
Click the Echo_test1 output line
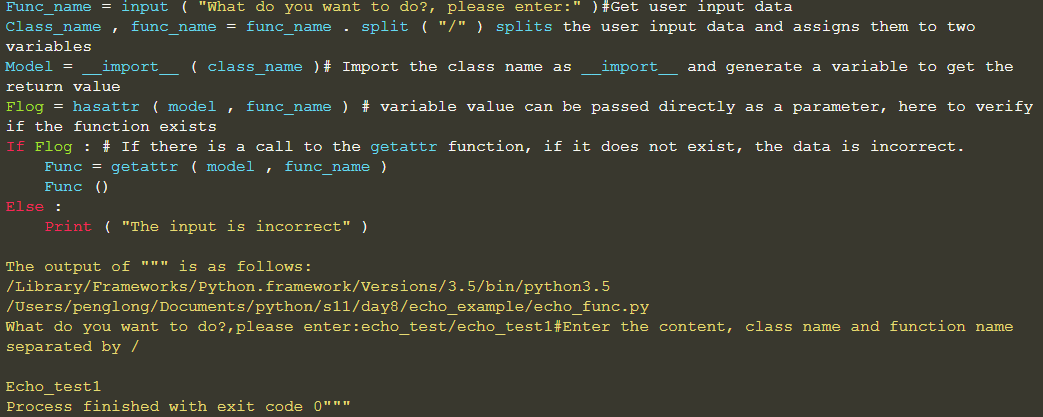(x=53, y=387)
